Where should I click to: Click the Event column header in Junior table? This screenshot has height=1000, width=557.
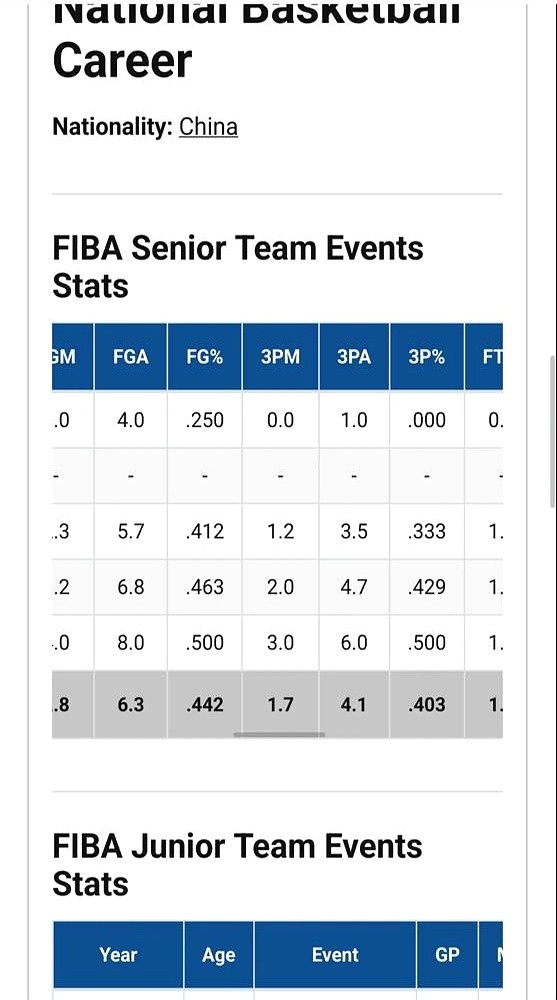(335, 955)
